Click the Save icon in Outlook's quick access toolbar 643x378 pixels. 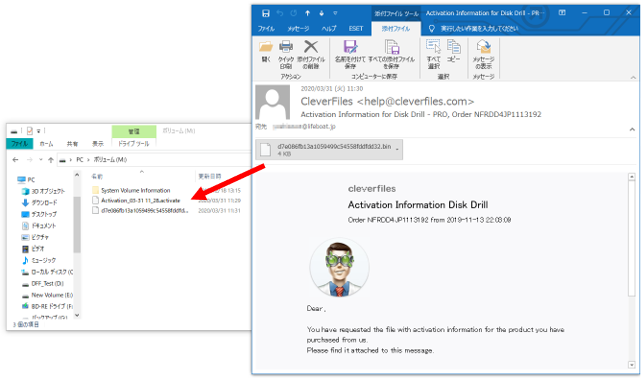click(266, 13)
